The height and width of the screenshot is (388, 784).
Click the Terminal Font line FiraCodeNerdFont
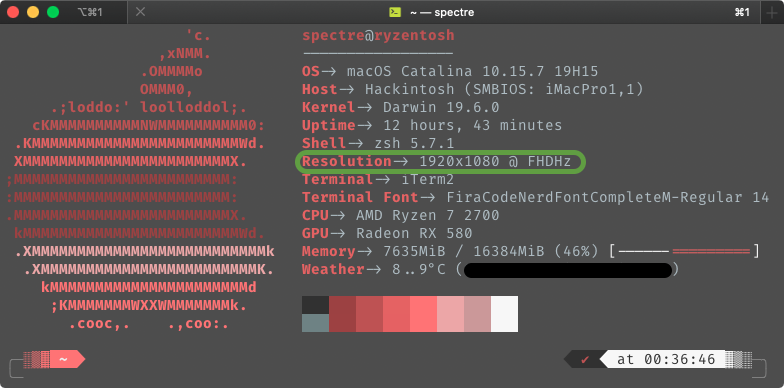[x=536, y=198]
